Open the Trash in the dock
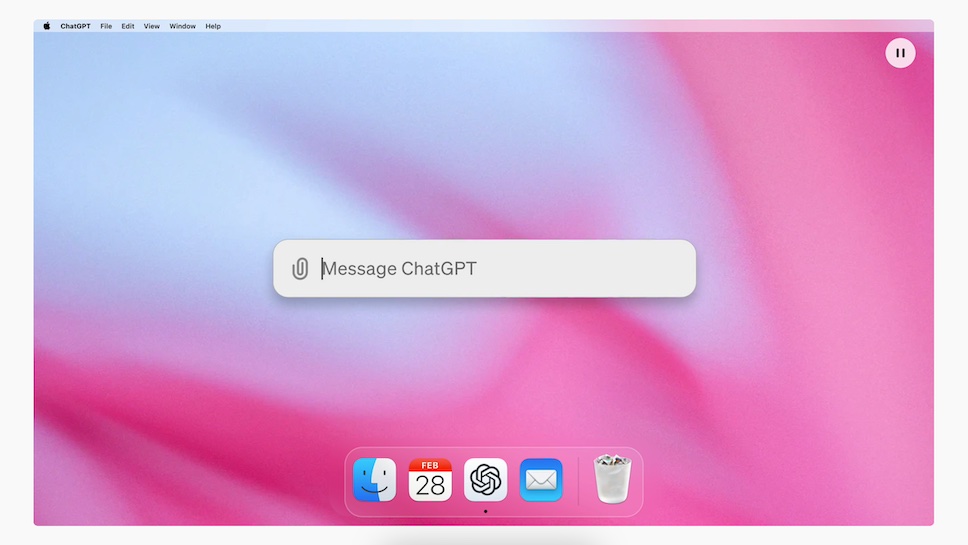 [x=612, y=481]
